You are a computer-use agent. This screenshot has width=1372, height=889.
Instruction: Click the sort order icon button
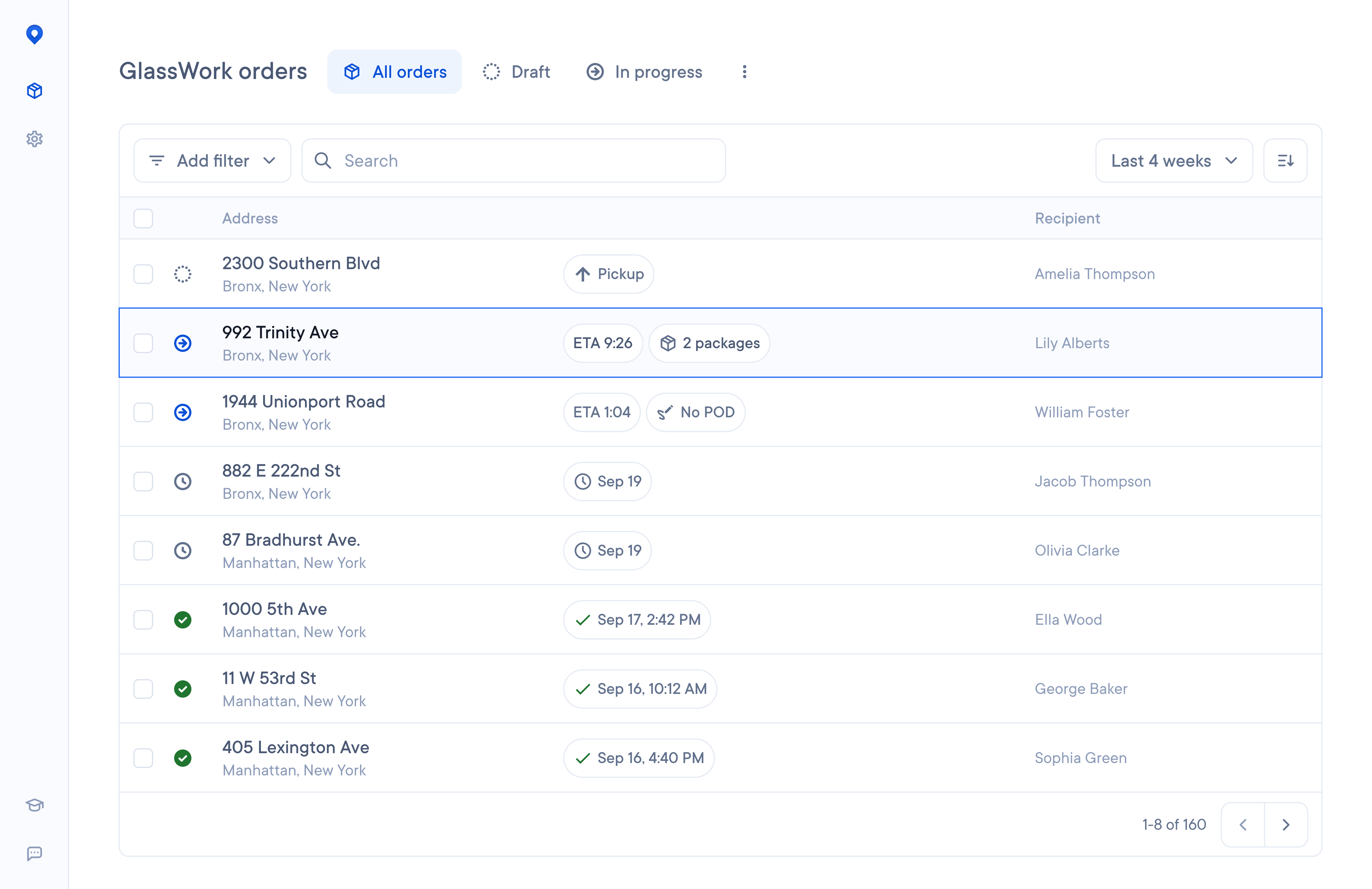coord(1285,161)
